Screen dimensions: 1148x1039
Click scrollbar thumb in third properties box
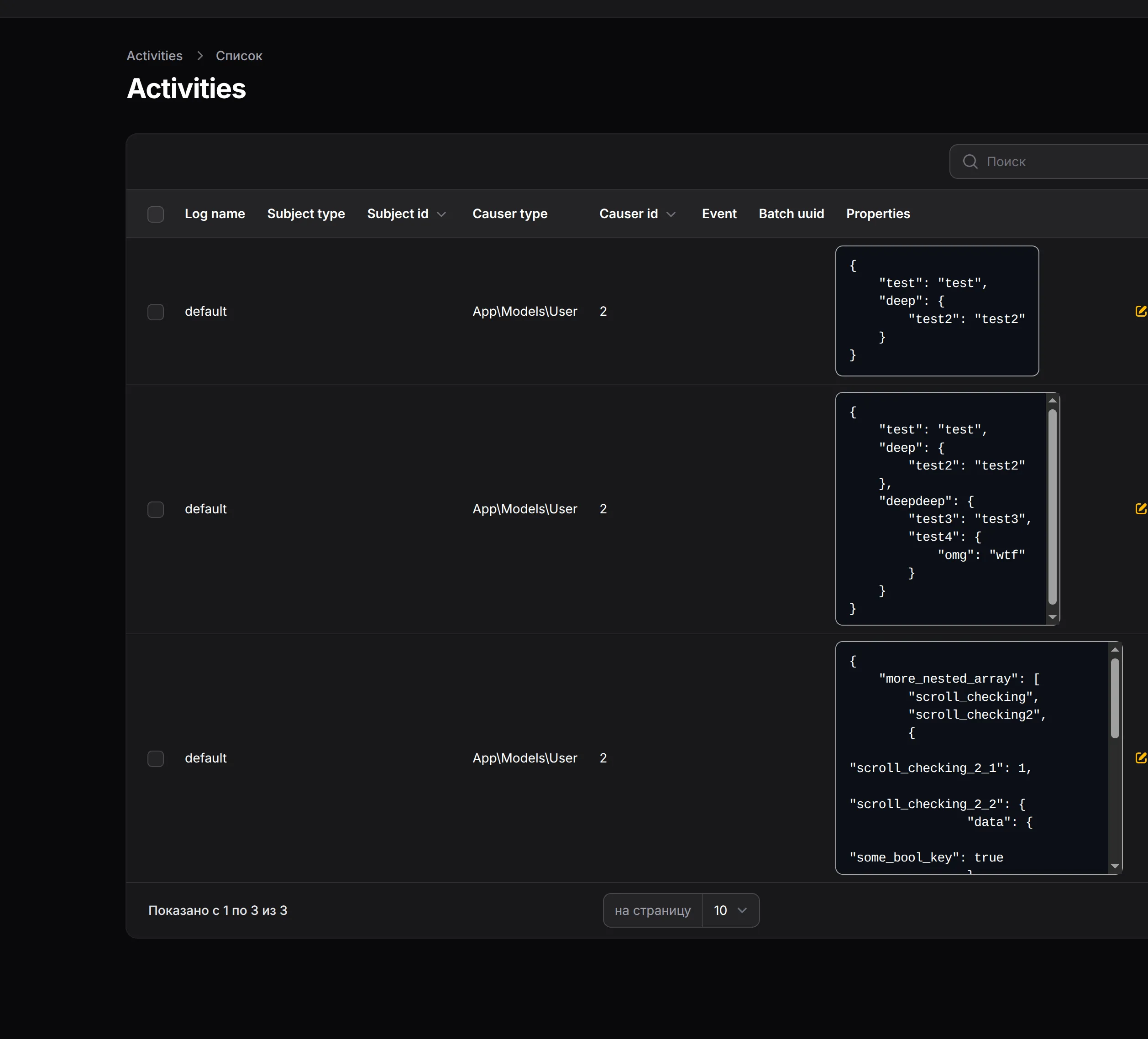click(1114, 699)
